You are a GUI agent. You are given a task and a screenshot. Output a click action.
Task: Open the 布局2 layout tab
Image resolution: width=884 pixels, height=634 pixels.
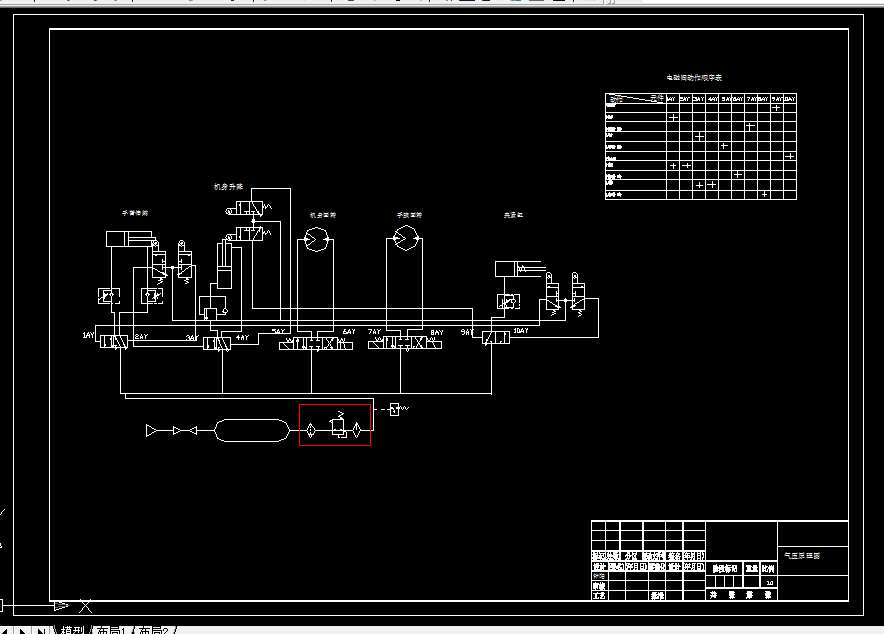click(154, 630)
